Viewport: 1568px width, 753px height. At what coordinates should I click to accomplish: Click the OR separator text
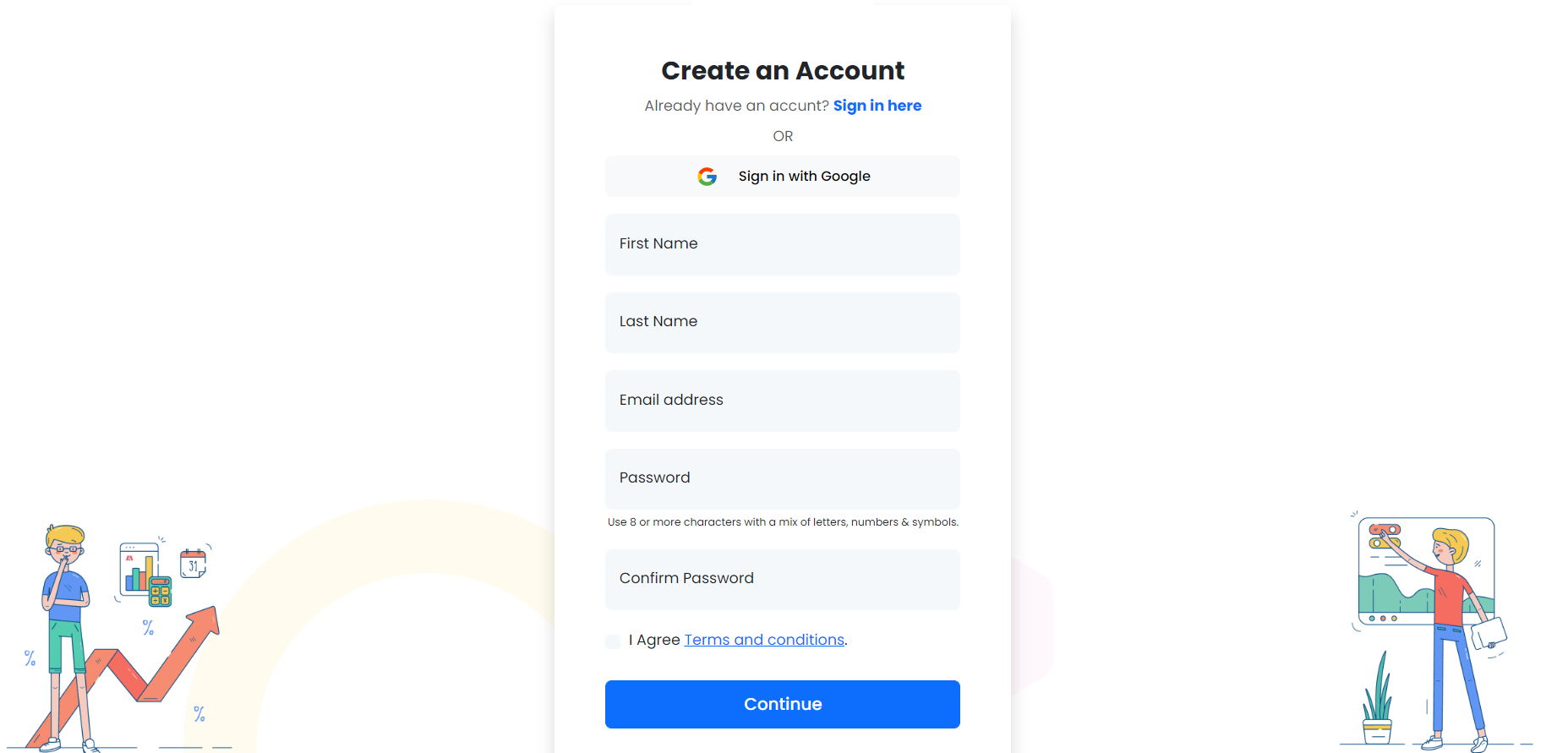[782, 136]
